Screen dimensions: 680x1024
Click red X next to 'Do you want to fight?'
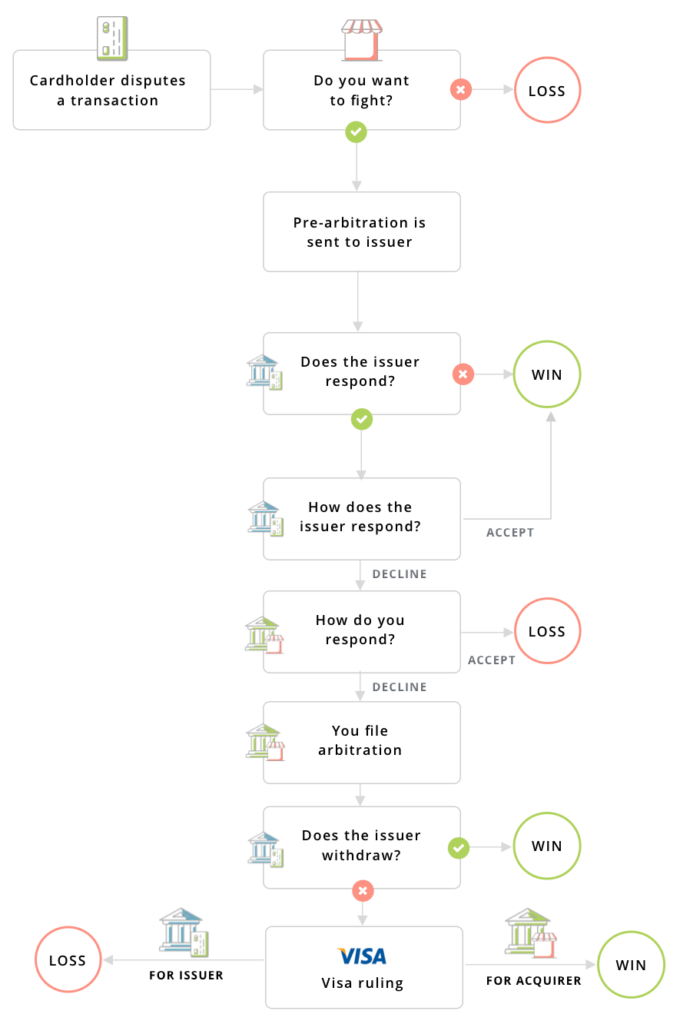click(461, 90)
